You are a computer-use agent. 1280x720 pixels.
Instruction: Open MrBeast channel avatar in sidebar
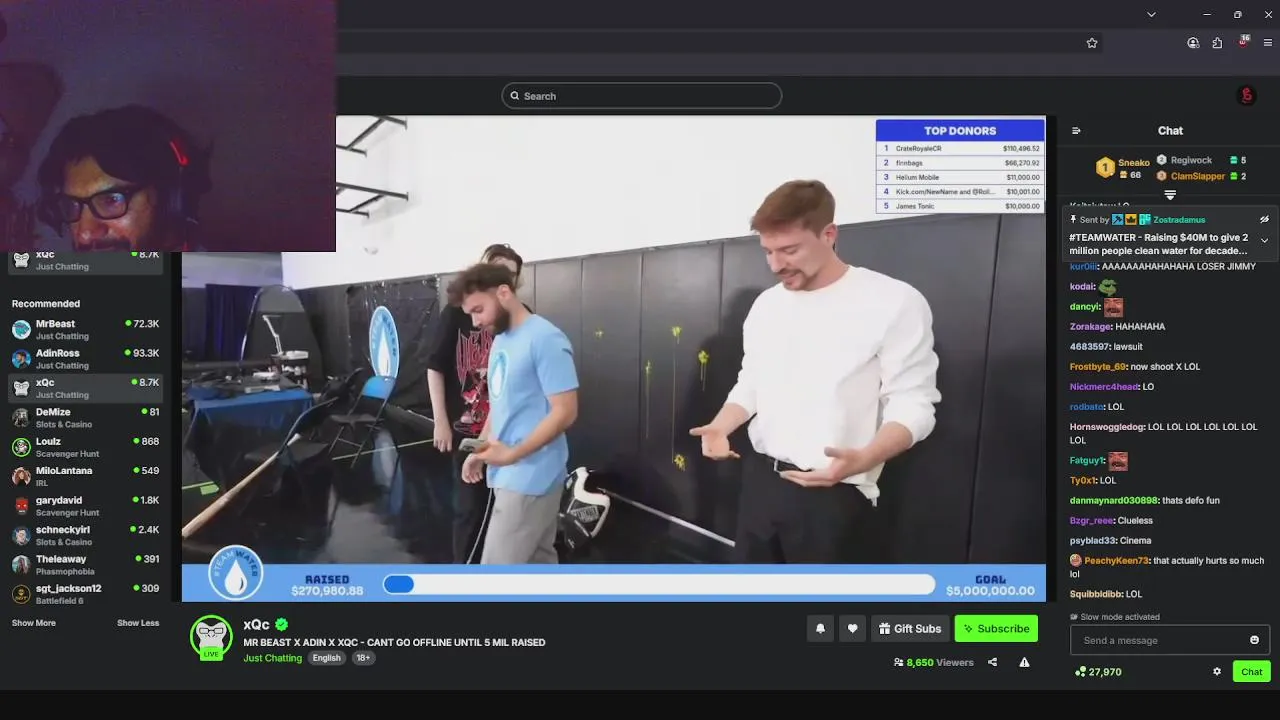tap(21, 329)
